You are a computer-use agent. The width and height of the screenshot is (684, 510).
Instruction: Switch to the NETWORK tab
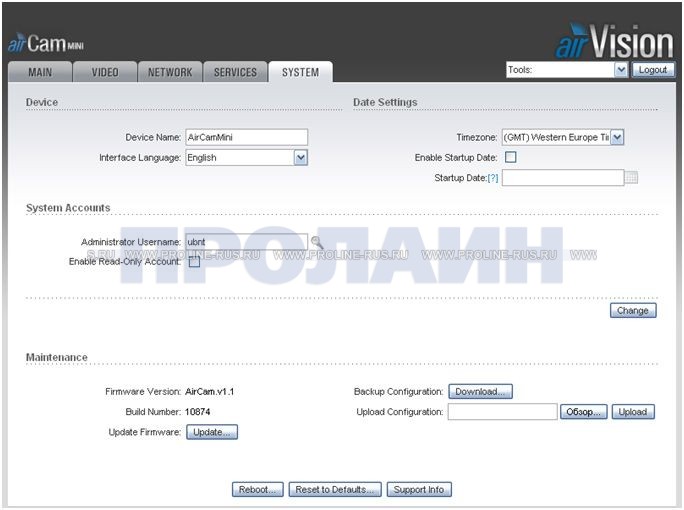170,72
